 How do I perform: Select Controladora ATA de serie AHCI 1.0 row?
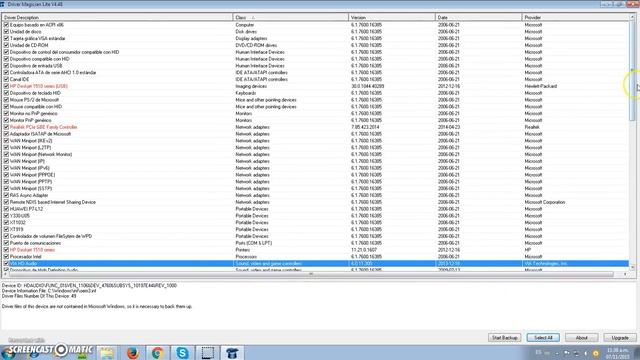(x=316, y=73)
